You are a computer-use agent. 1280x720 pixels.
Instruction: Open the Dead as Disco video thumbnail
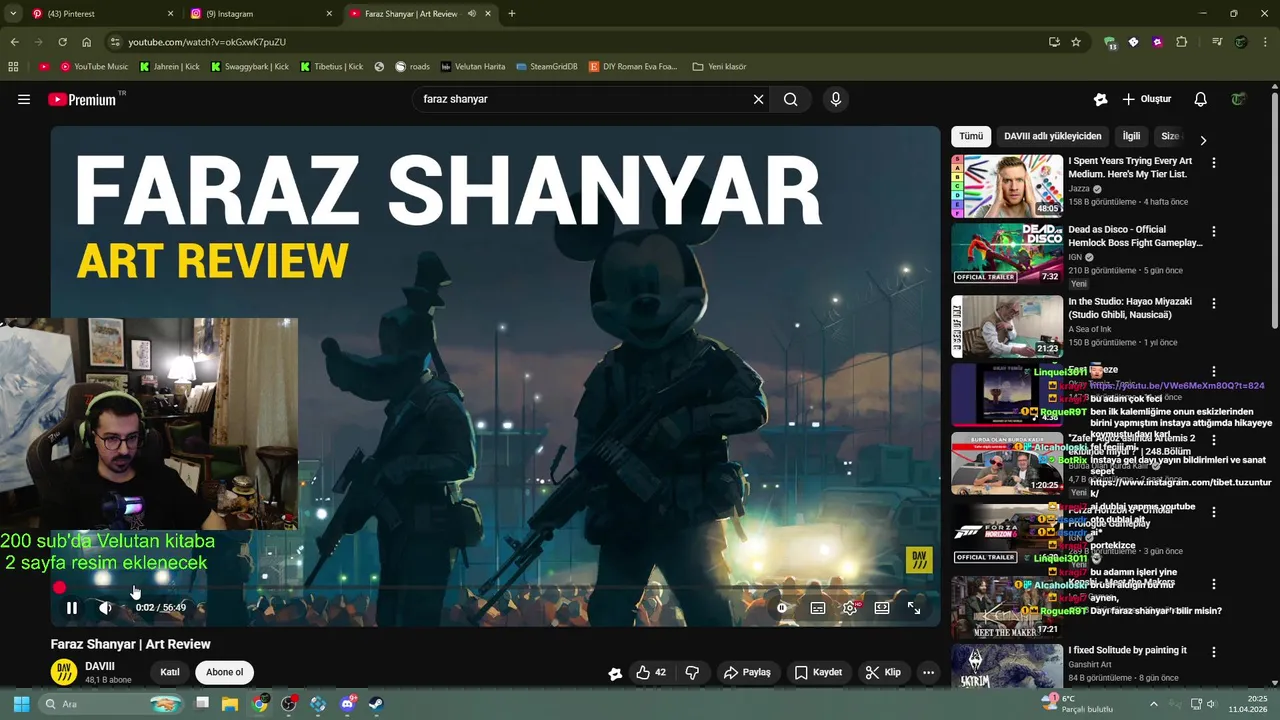1007,254
